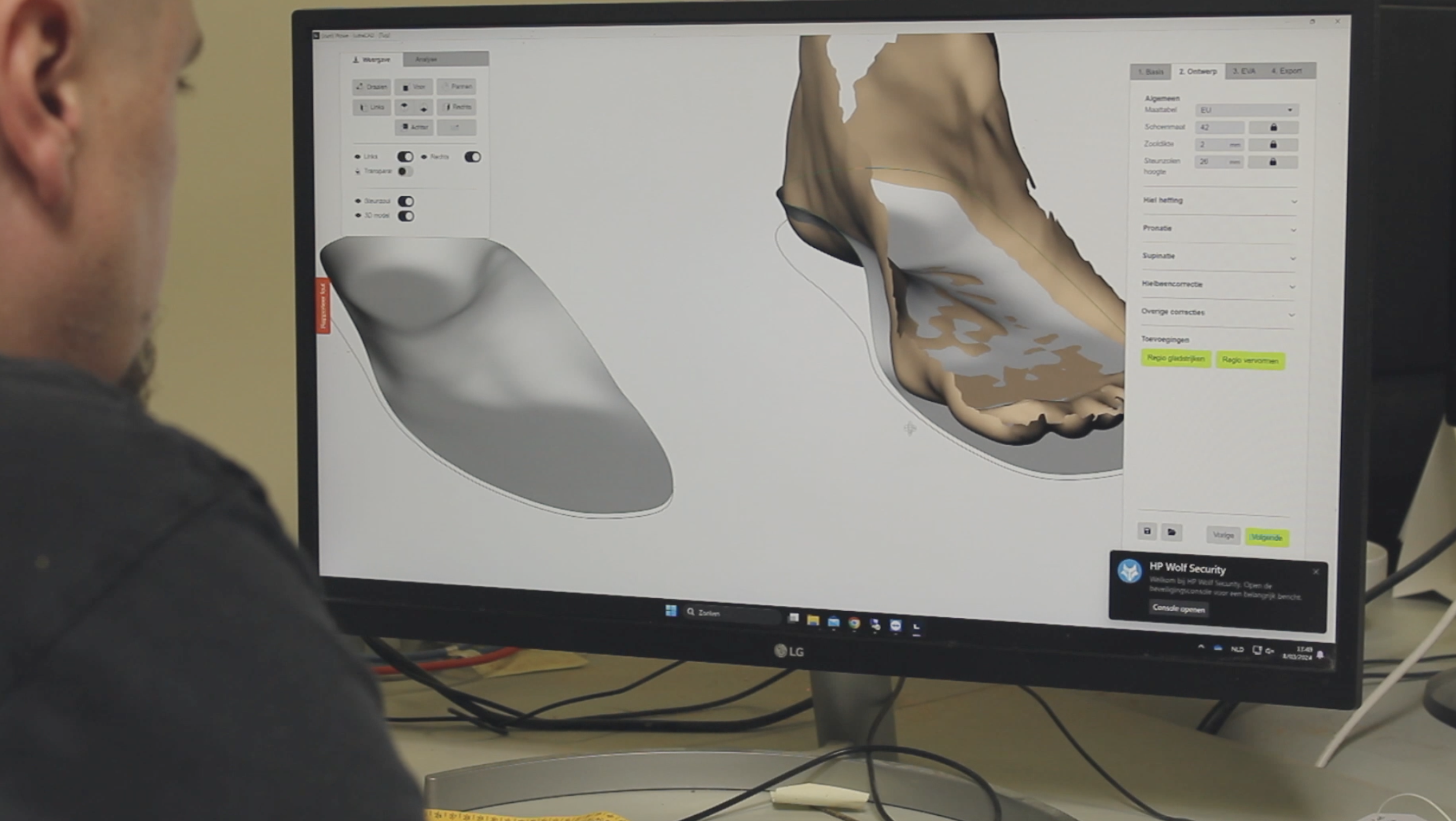Click Console openen in the notification

(1178, 608)
